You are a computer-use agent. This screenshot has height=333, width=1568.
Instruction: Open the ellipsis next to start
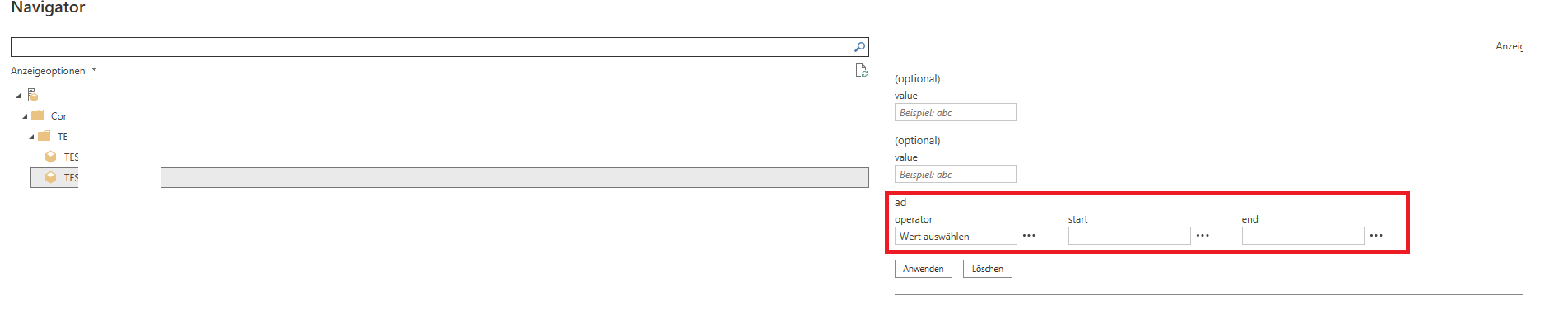[x=1203, y=236]
